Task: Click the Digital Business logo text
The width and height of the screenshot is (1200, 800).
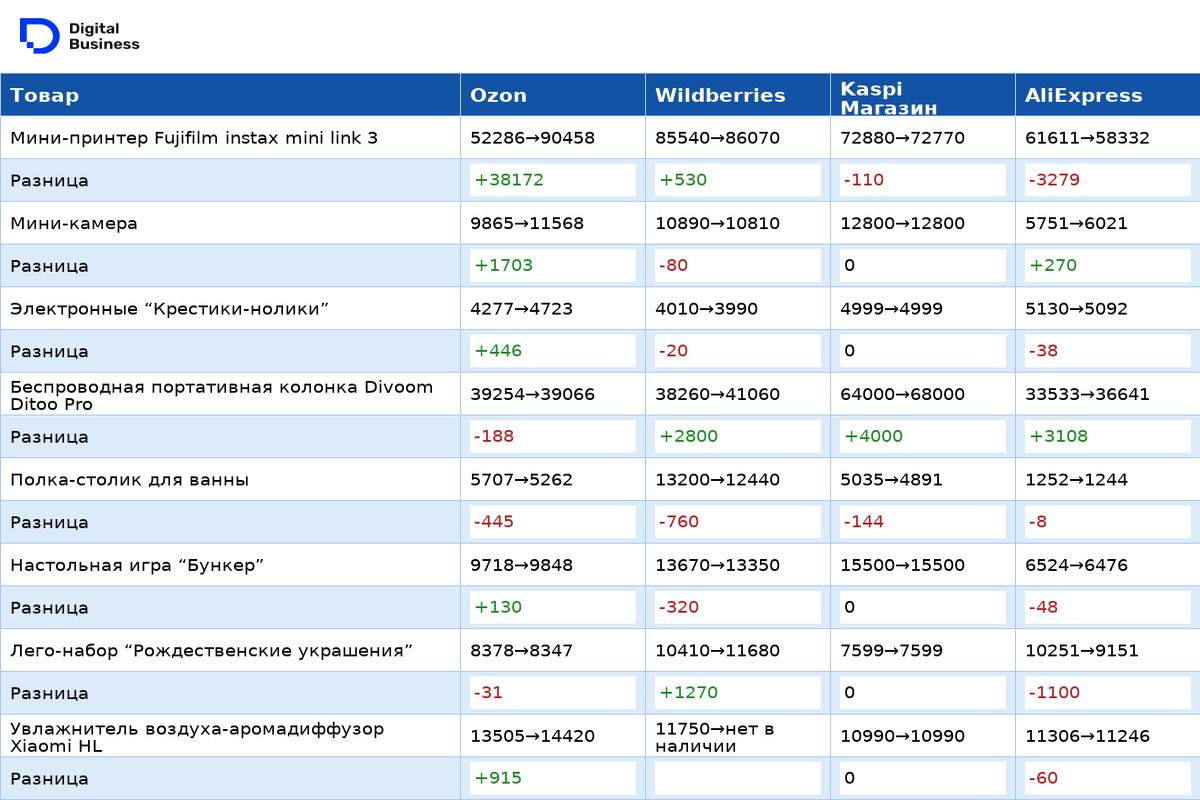Action: [104, 37]
